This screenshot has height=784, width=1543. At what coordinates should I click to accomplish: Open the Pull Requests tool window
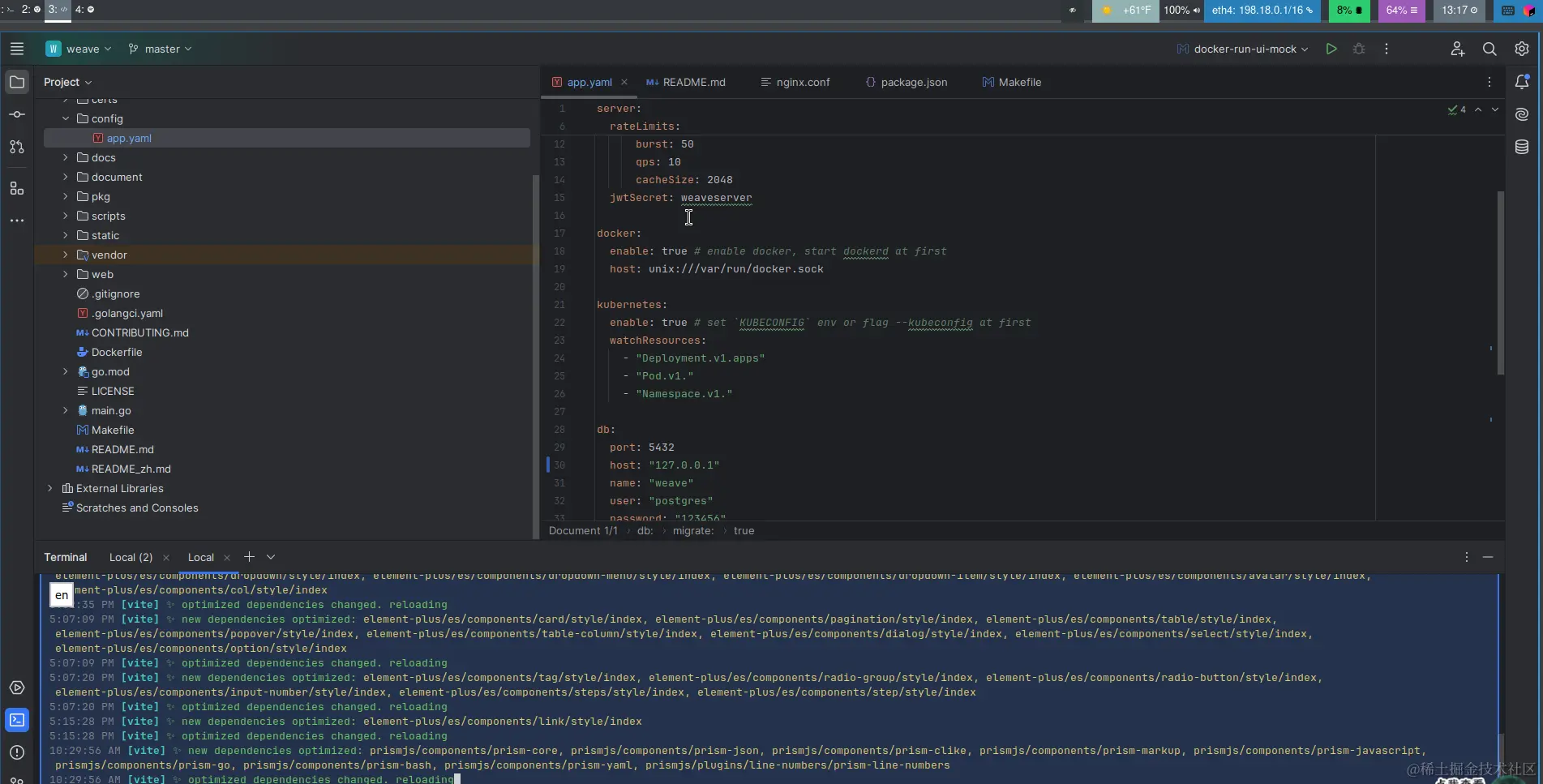click(x=17, y=147)
